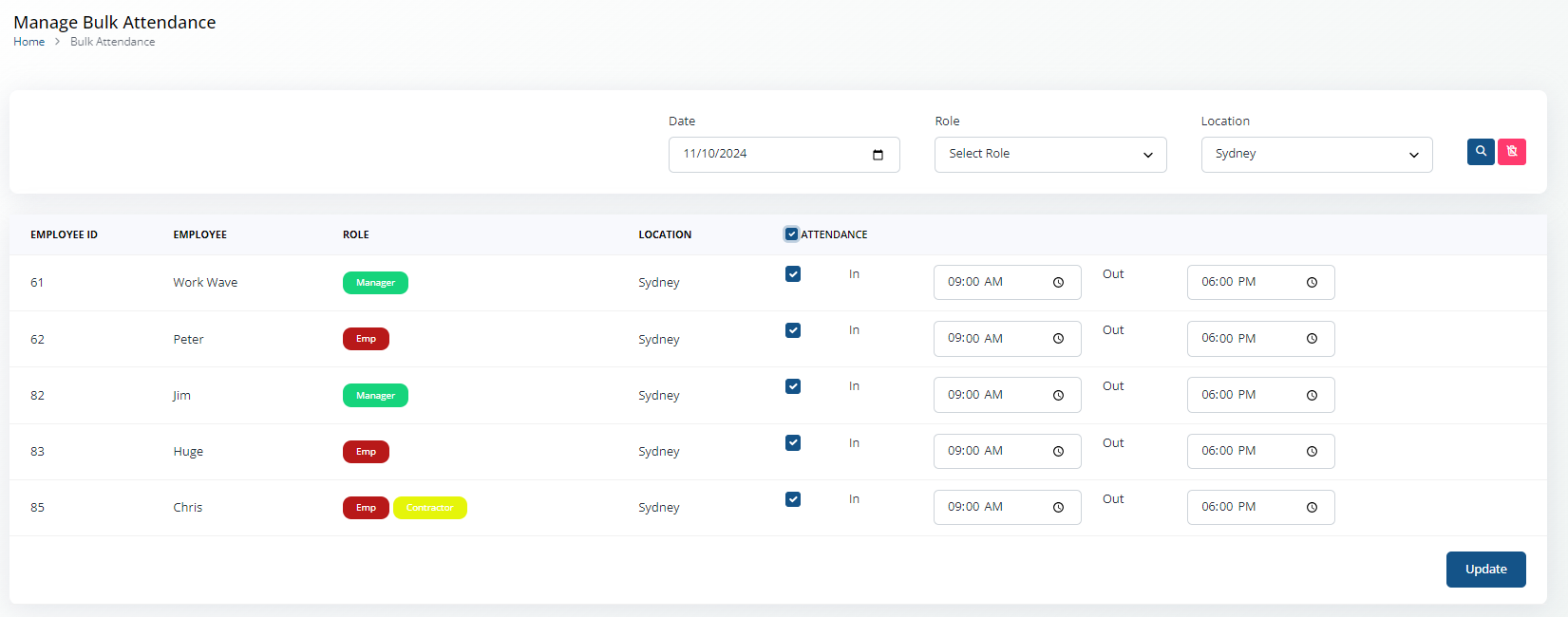Click Sydney location in Chris's row
This screenshot has height=617, width=1568.
[659, 508]
